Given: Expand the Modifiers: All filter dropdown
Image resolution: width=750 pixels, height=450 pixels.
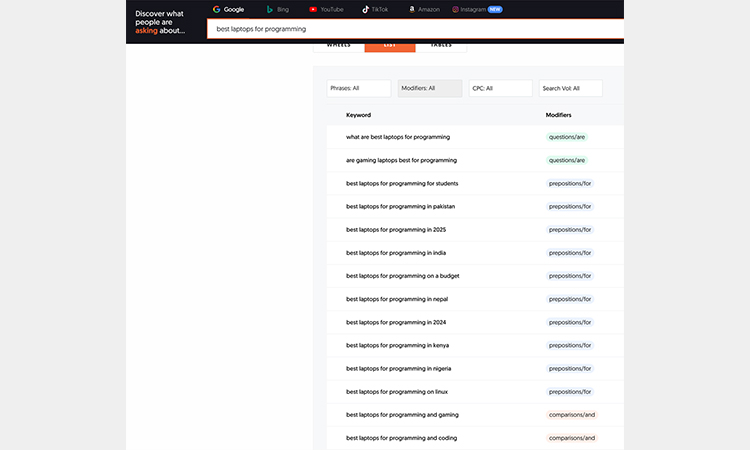Looking at the screenshot, I should (x=429, y=88).
